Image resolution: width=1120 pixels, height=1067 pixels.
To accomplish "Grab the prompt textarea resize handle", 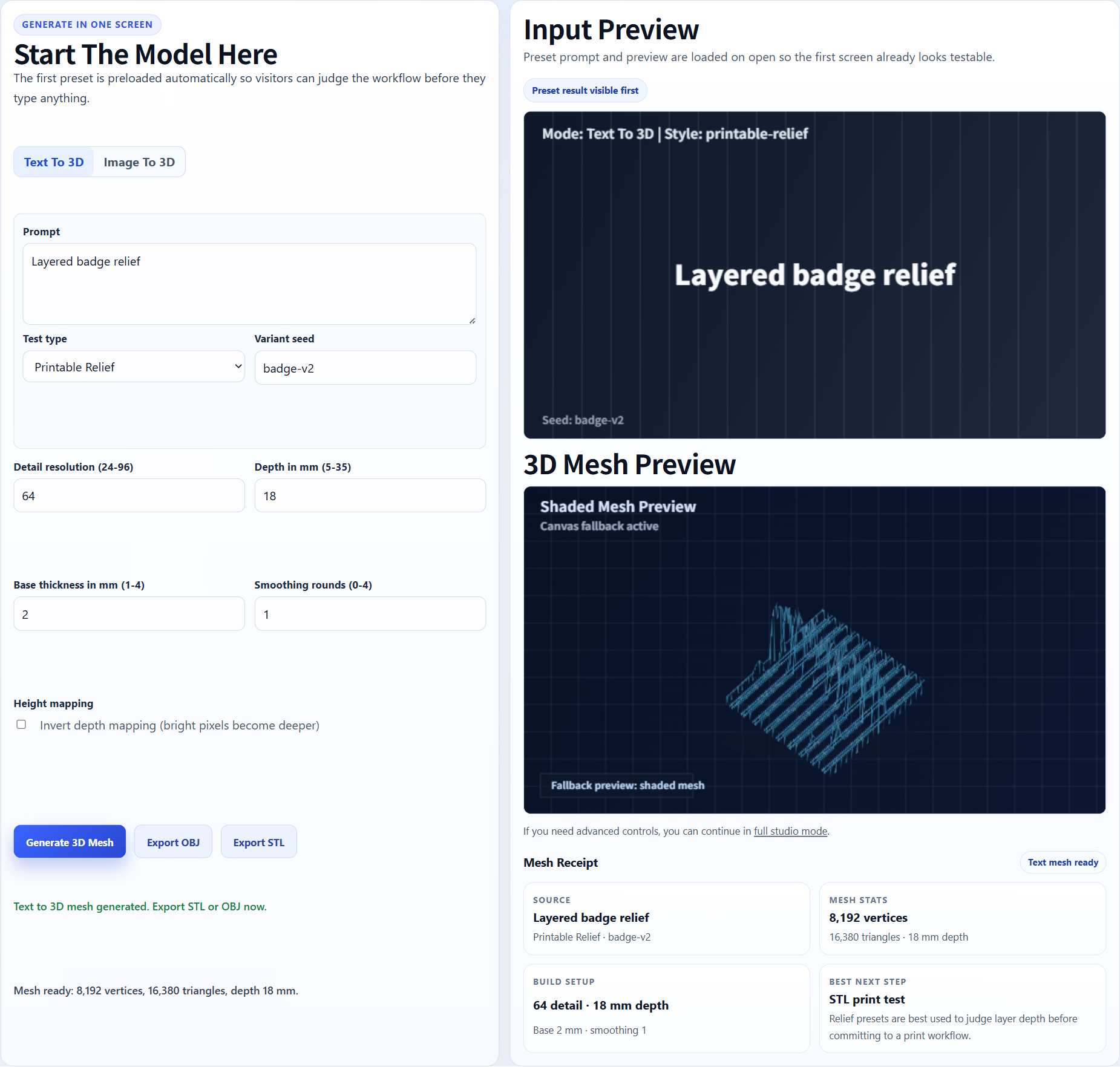I will tap(472, 320).
